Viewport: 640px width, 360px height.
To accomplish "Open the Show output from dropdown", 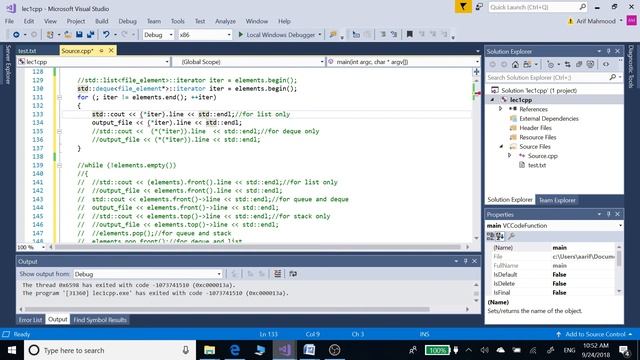I will [148, 274].
